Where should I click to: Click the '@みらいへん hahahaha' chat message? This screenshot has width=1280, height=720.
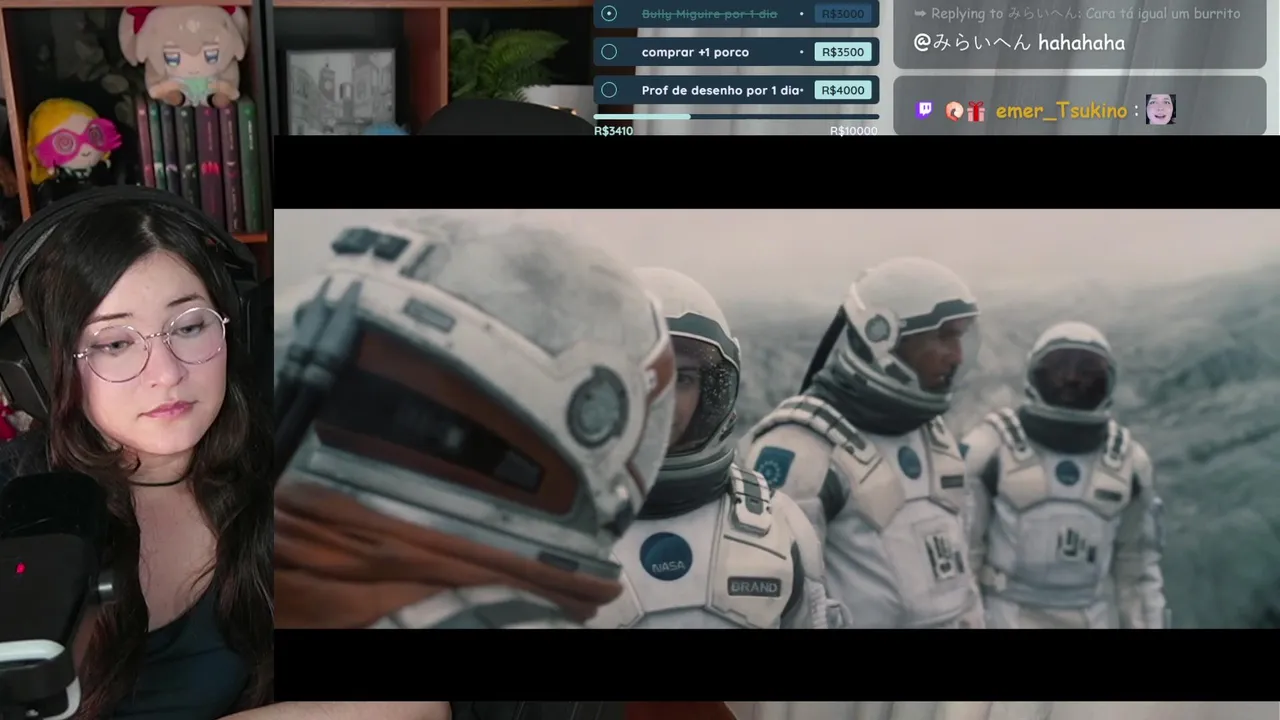click(x=1019, y=43)
